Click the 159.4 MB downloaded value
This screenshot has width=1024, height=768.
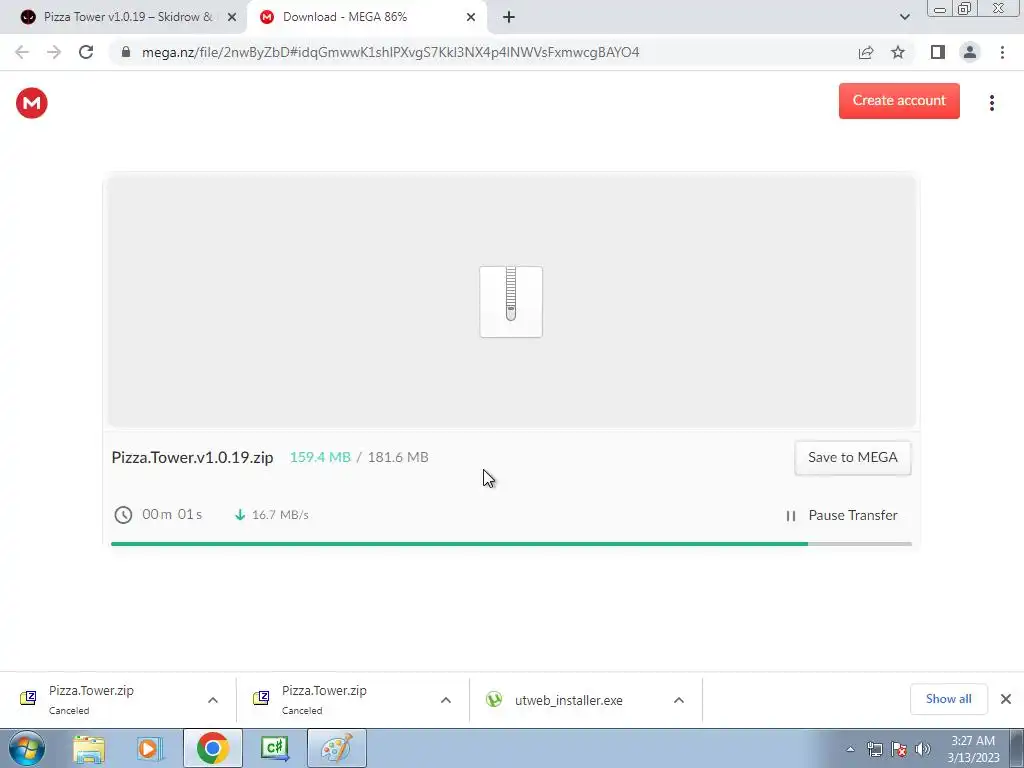point(320,457)
